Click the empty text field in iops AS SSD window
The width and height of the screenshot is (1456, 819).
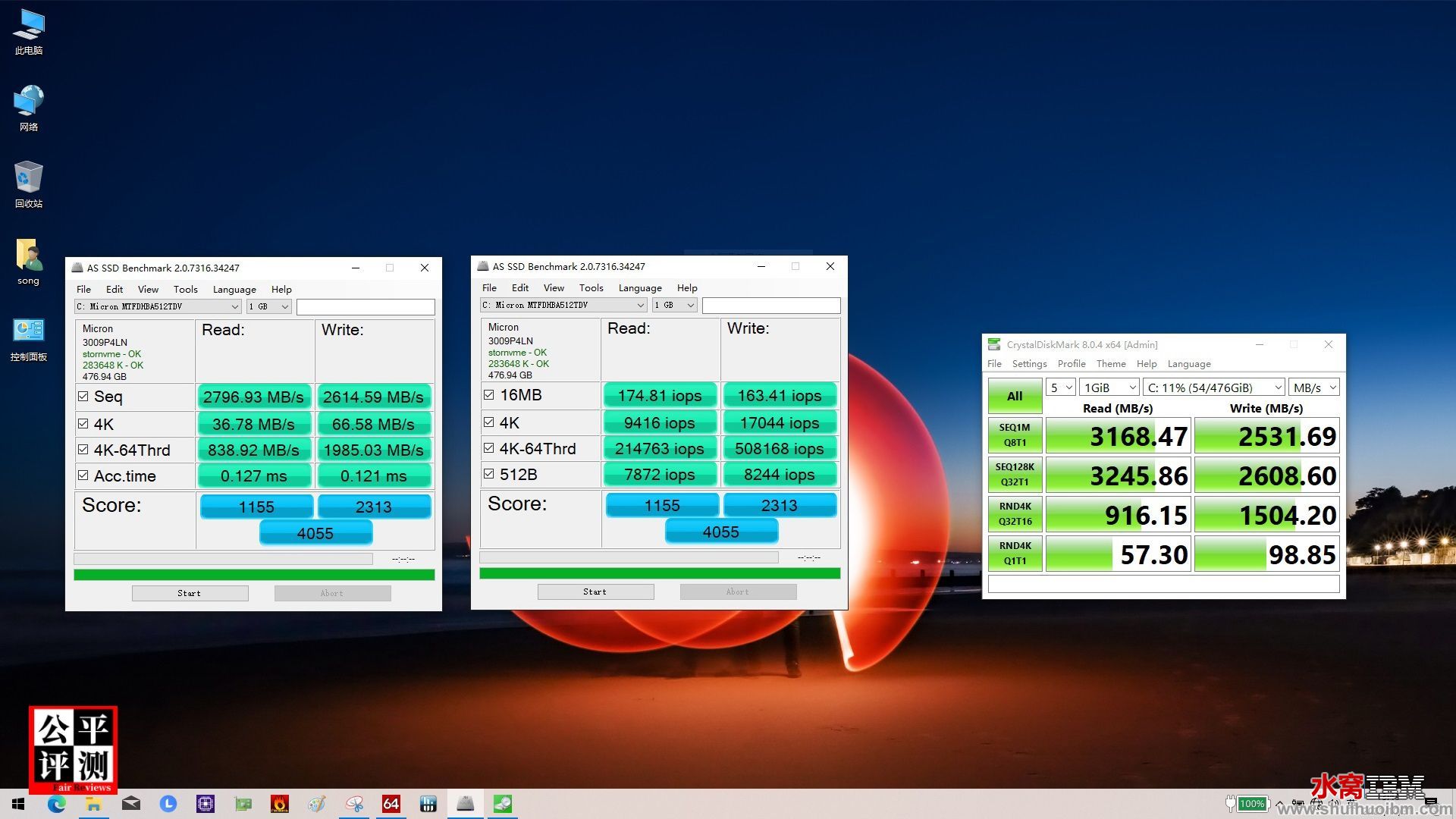[x=771, y=305]
